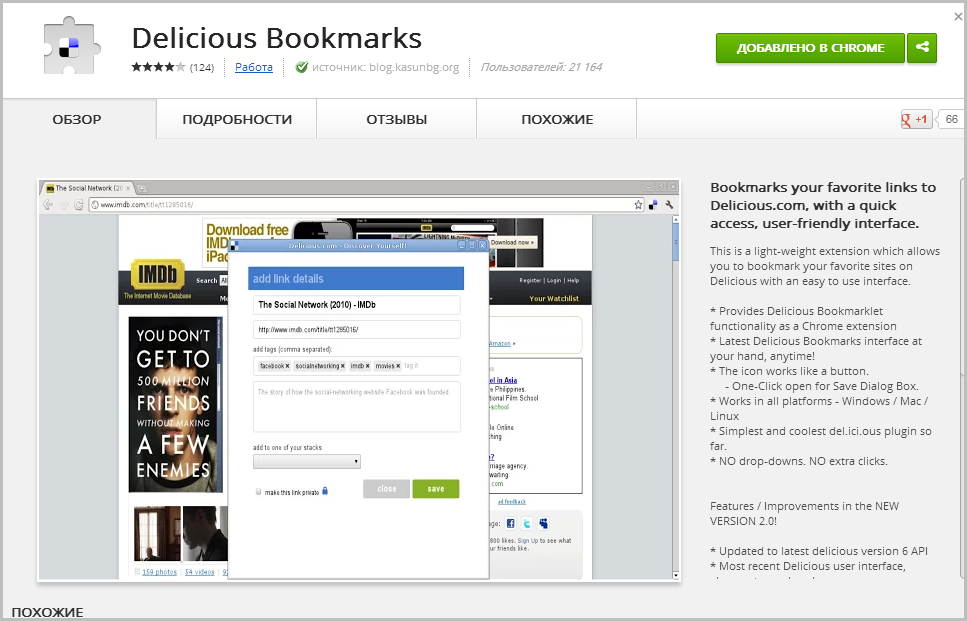Click the private link lock icon

325,491
